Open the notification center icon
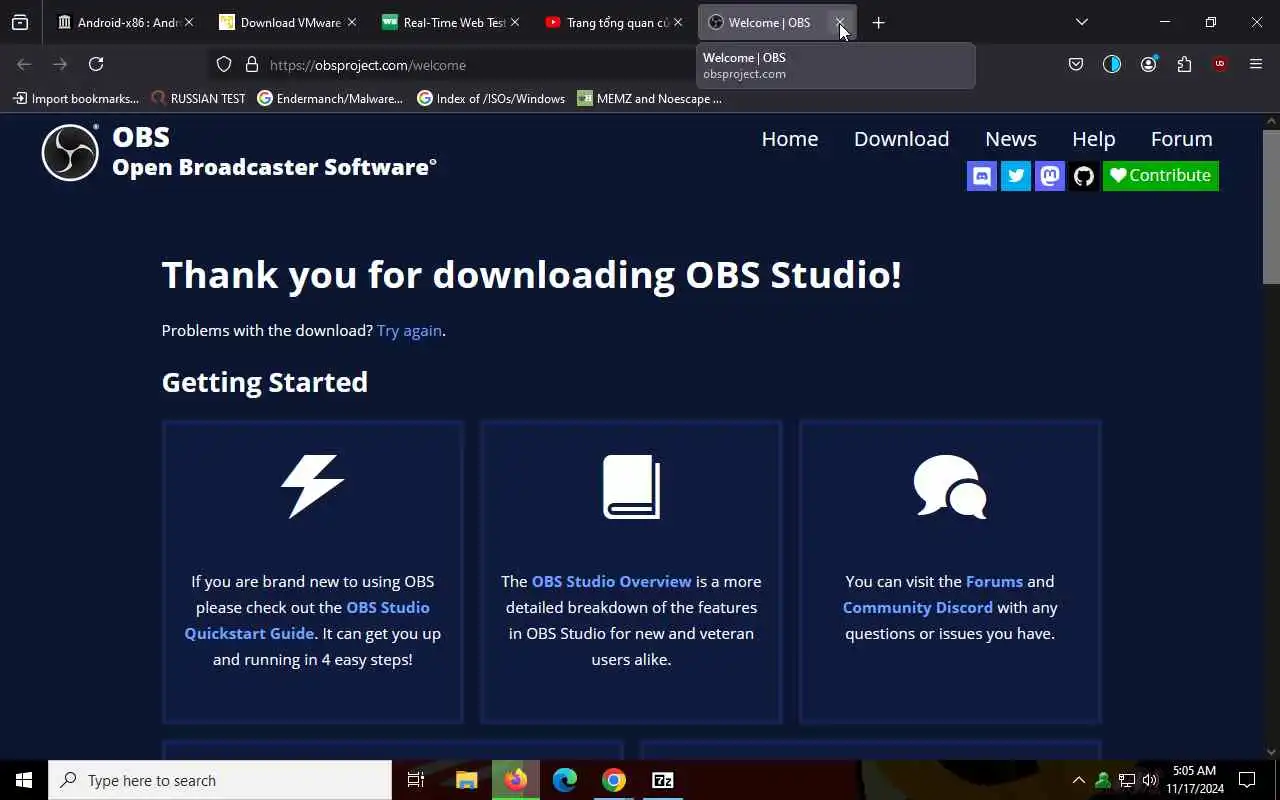This screenshot has width=1280, height=800. coord(1247,780)
